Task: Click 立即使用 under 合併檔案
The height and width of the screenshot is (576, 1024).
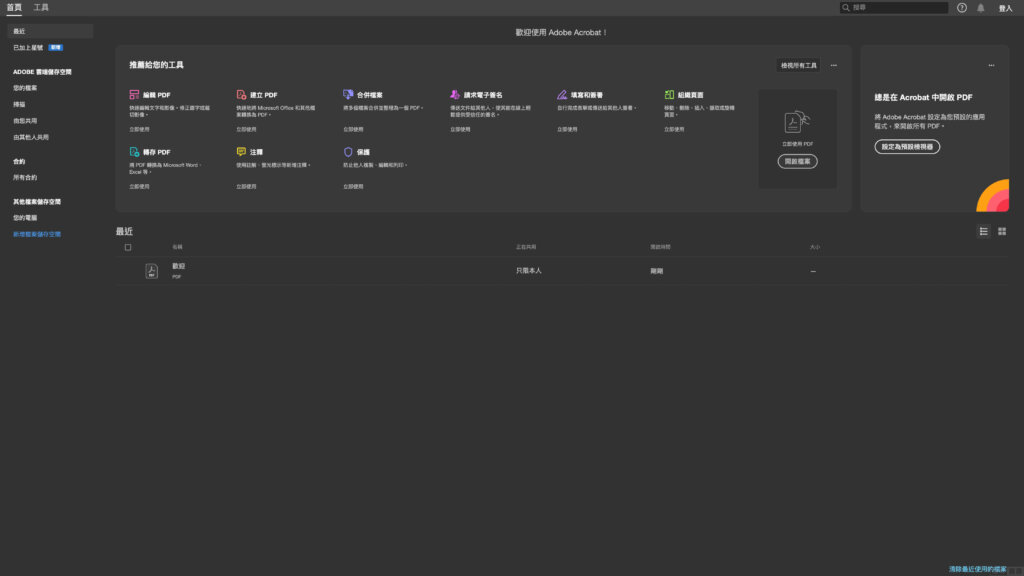Action: pos(353,129)
